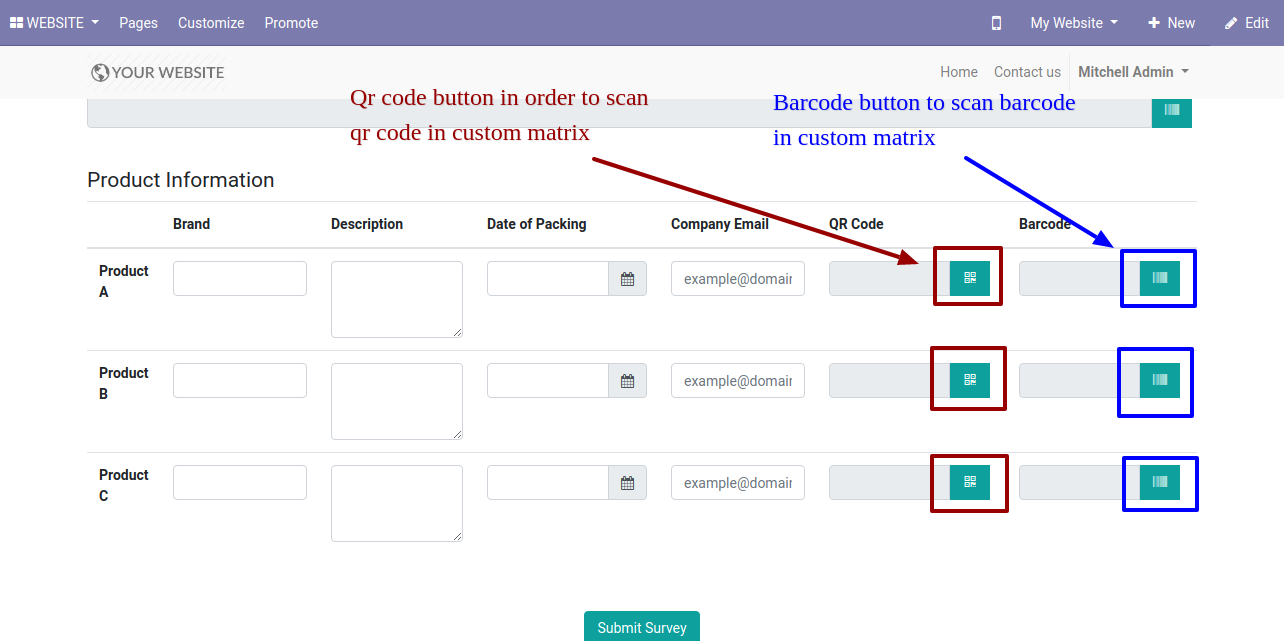This screenshot has height=641, width=1284.
Task: Focus the Company Email field for Product B
Action: coord(738,381)
